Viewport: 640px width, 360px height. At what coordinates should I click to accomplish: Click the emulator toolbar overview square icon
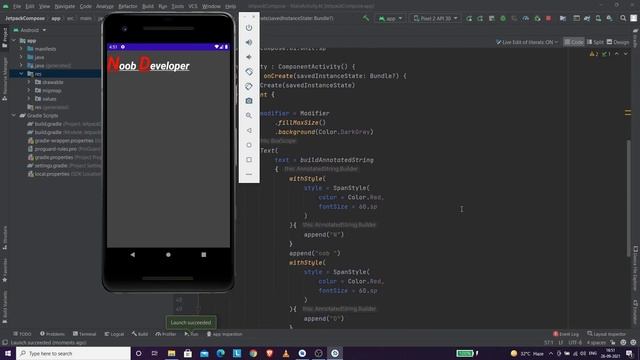(249, 160)
